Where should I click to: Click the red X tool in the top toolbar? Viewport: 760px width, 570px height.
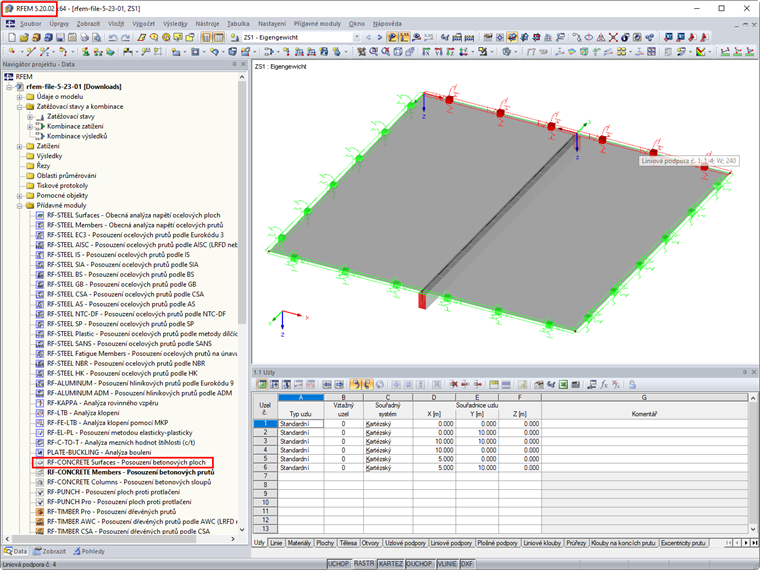[613, 37]
